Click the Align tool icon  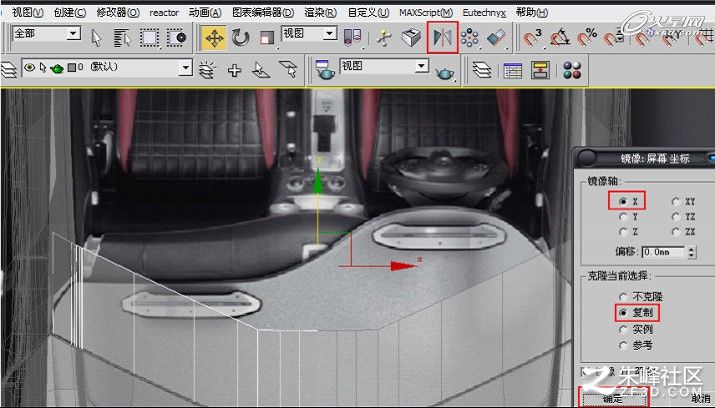[496, 37]
